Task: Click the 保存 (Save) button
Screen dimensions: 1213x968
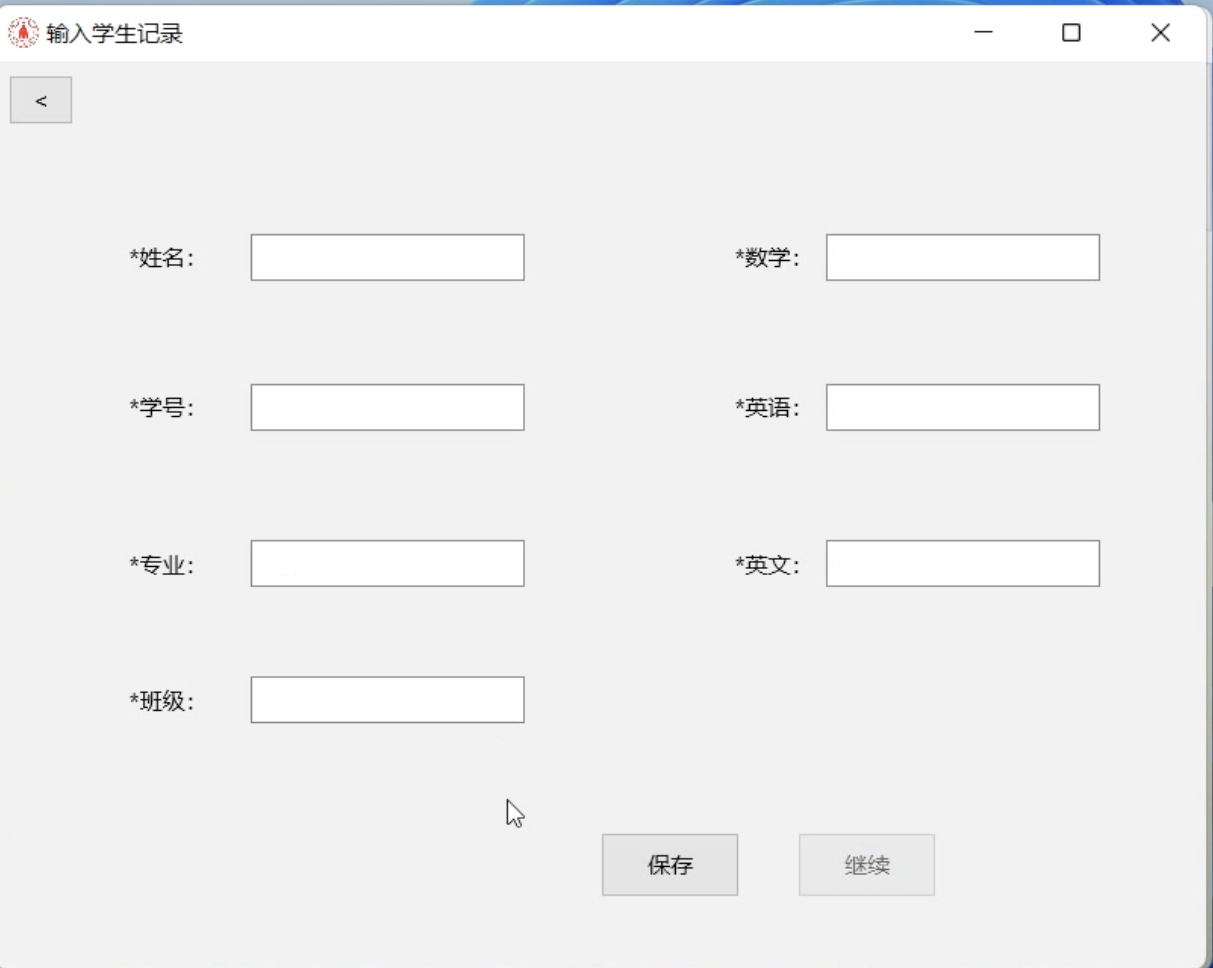Action: tap(669, 864)
